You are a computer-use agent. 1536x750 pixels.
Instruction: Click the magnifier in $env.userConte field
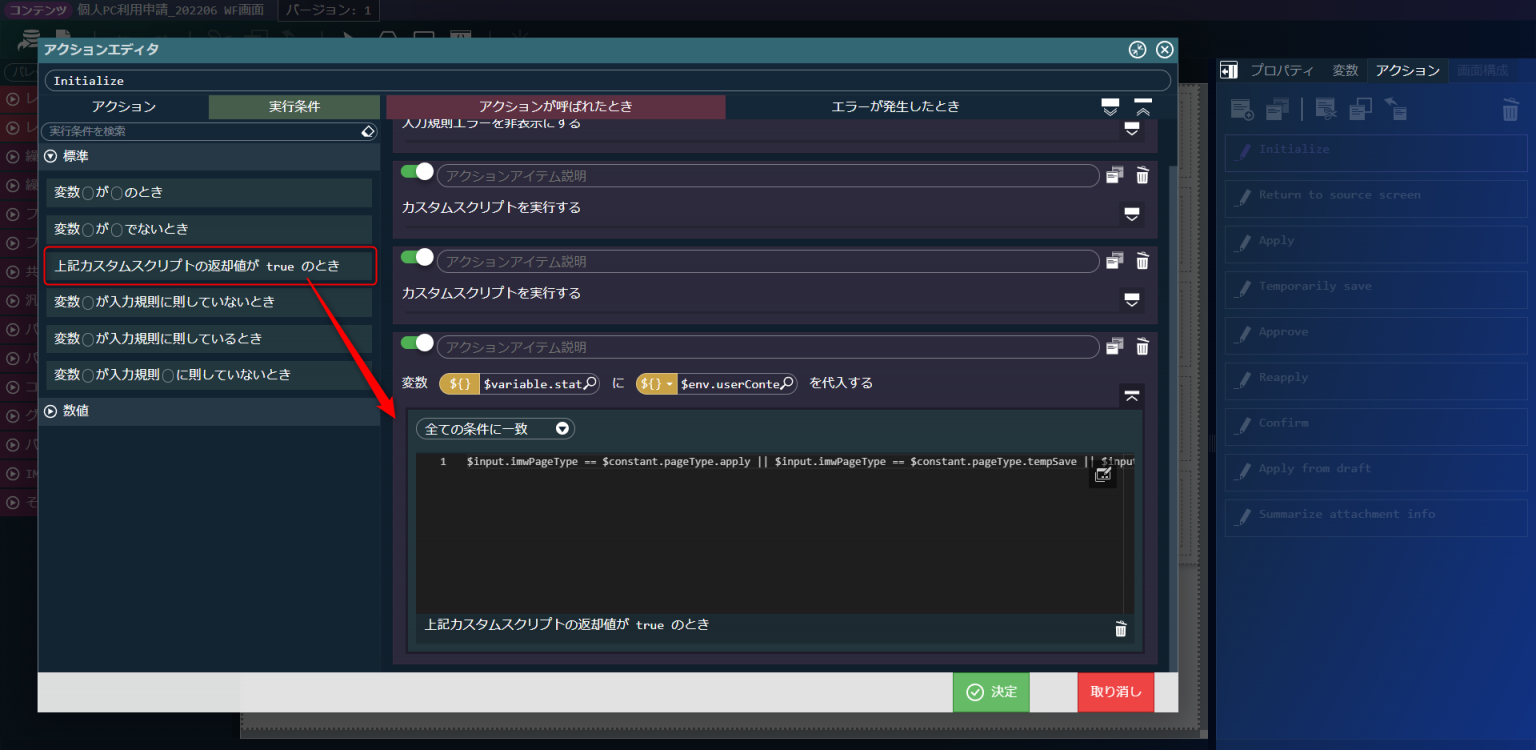coord(787,383)
